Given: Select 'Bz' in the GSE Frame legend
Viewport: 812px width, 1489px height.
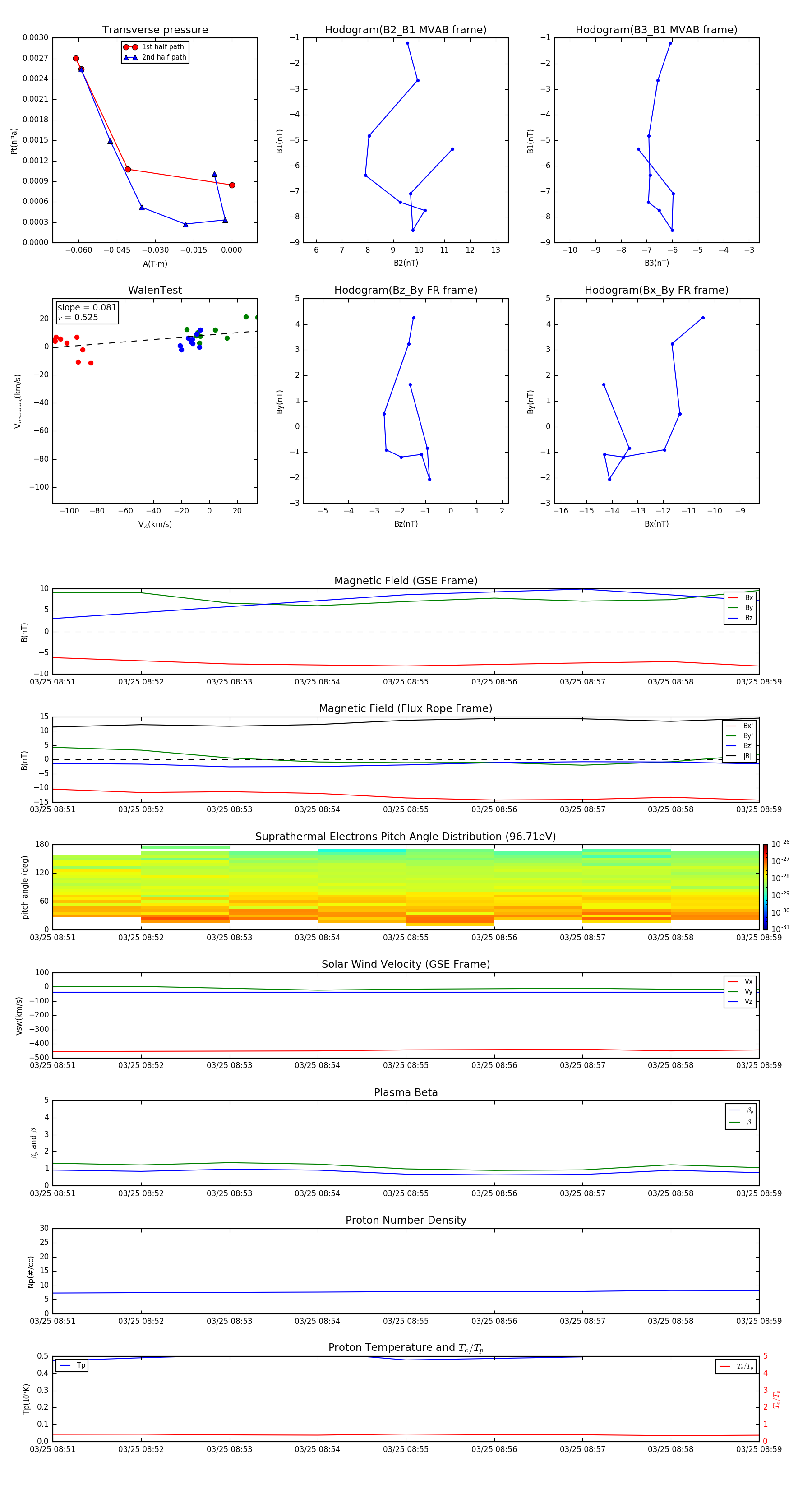Looking at the screenshot, I should (x=740, y=618).
